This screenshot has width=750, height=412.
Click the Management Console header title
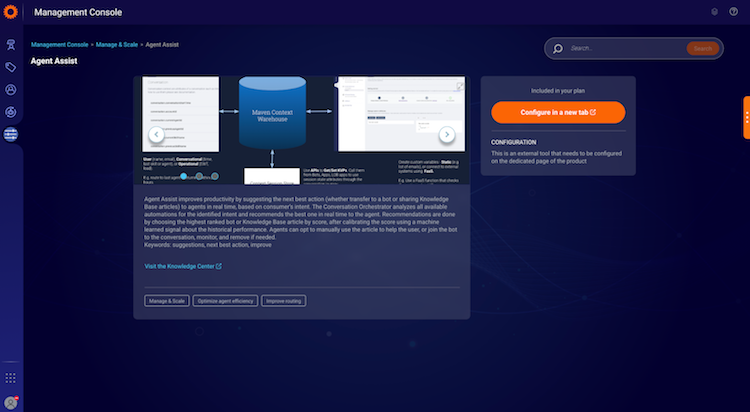(78, 12)
